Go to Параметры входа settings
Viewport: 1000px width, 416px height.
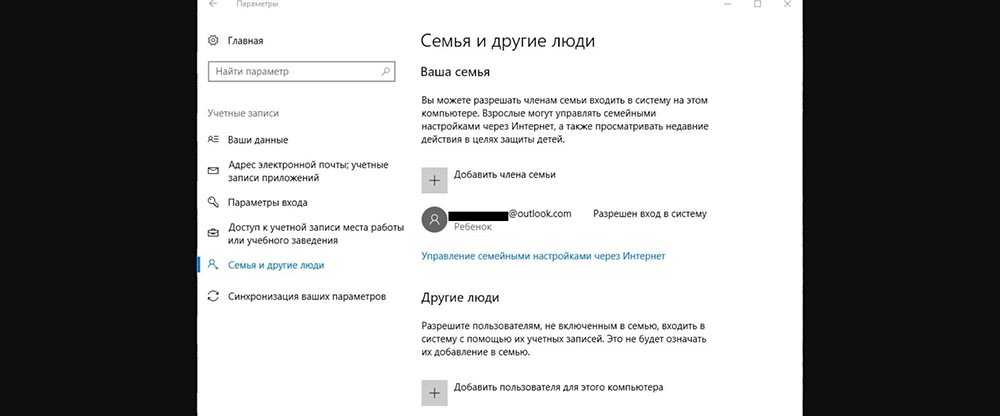coord(267,203)
